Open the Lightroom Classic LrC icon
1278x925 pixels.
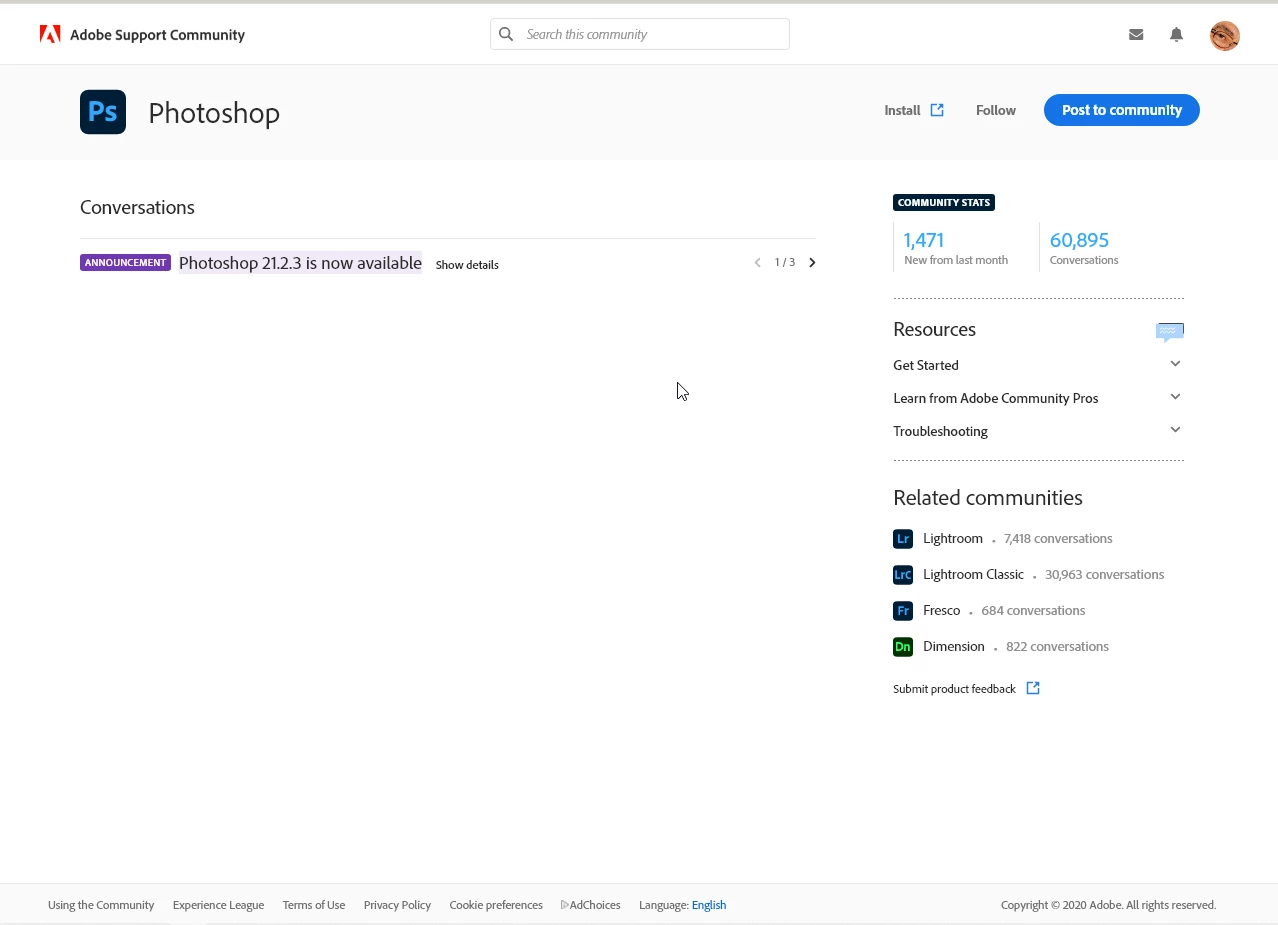coord(903,575)
